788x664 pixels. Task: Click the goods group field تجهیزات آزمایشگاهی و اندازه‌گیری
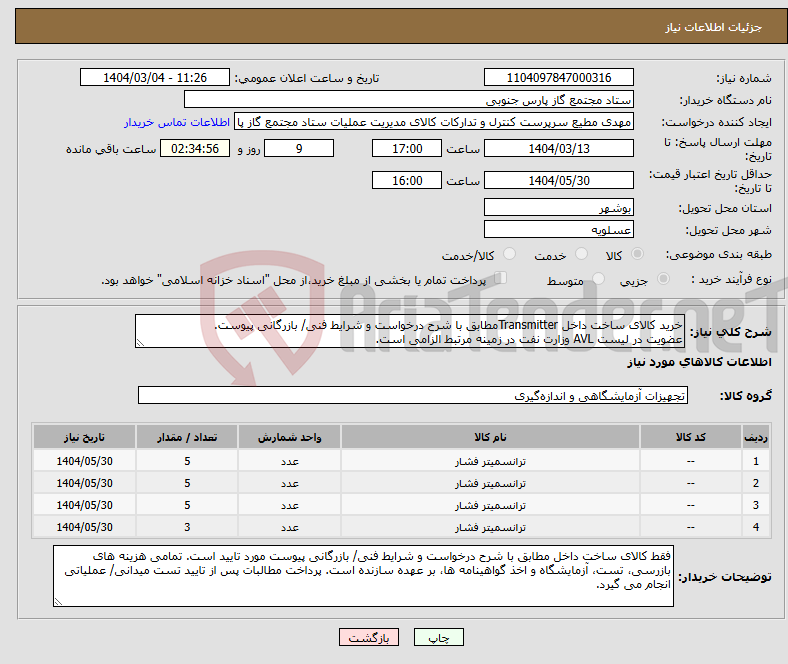(413, 395)
